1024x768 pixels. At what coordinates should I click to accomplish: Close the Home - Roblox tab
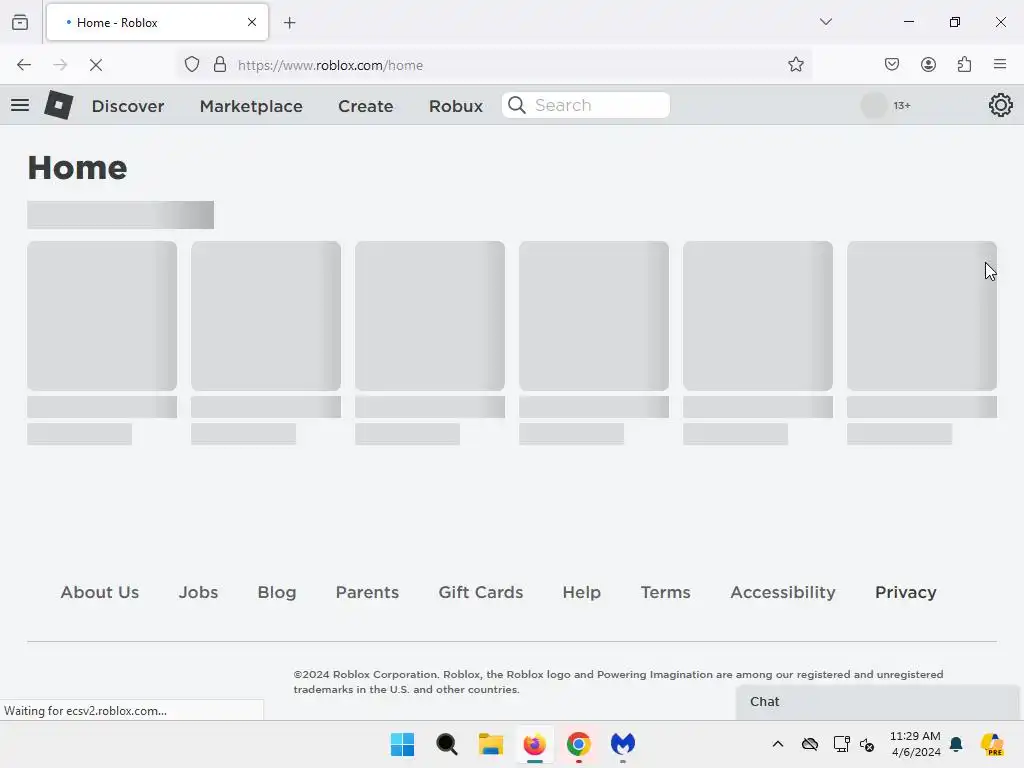click(251, 22)
